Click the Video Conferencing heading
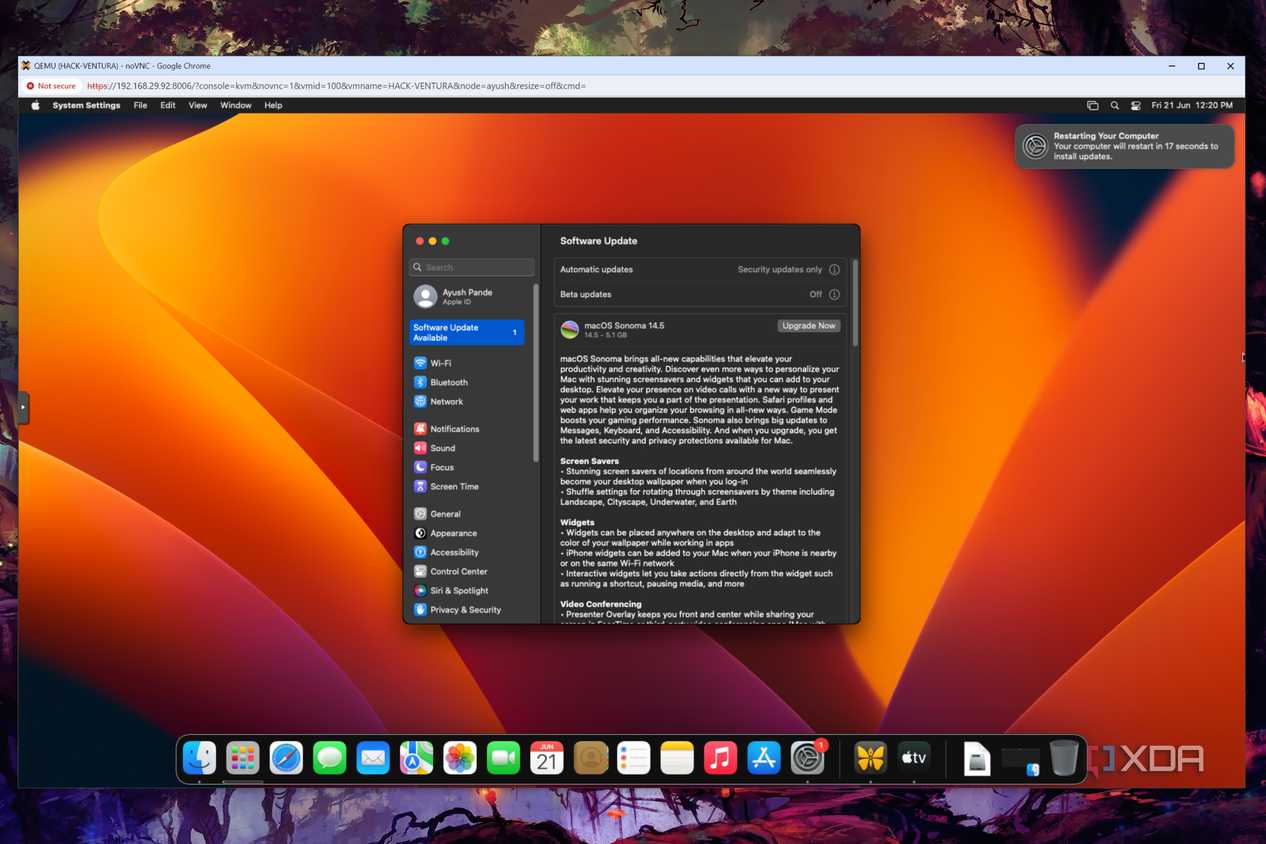 click(x=600, y=604)
